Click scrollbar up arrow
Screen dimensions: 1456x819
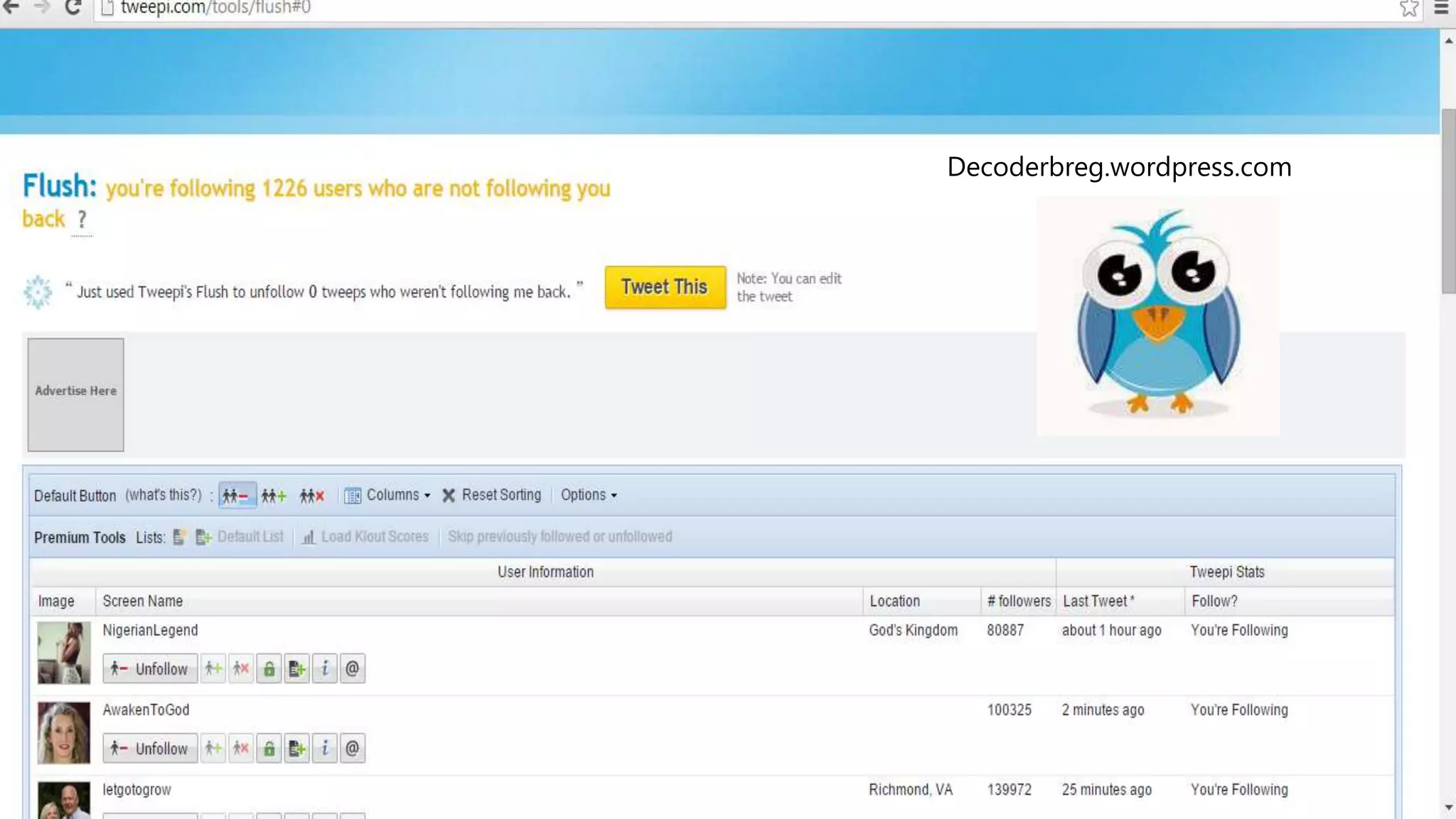[x=1448, y=41]
